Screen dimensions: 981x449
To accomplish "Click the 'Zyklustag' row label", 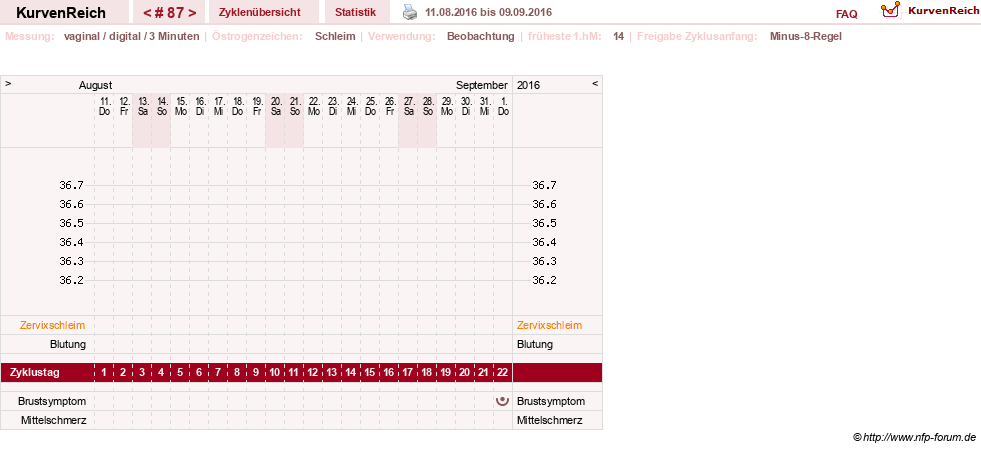I will pyautogui.click(x=35, y=373).
